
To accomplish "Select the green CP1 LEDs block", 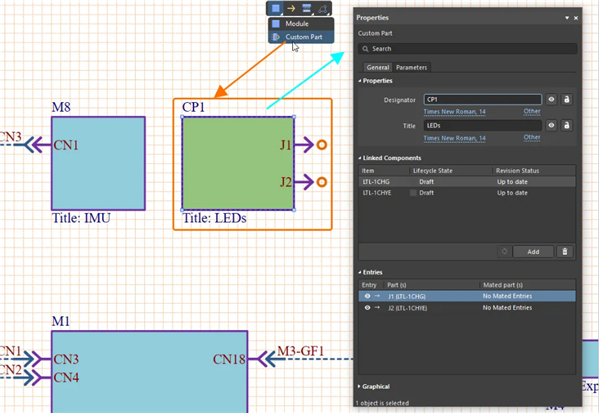I will pyautogui.click(x=238, y=164).
